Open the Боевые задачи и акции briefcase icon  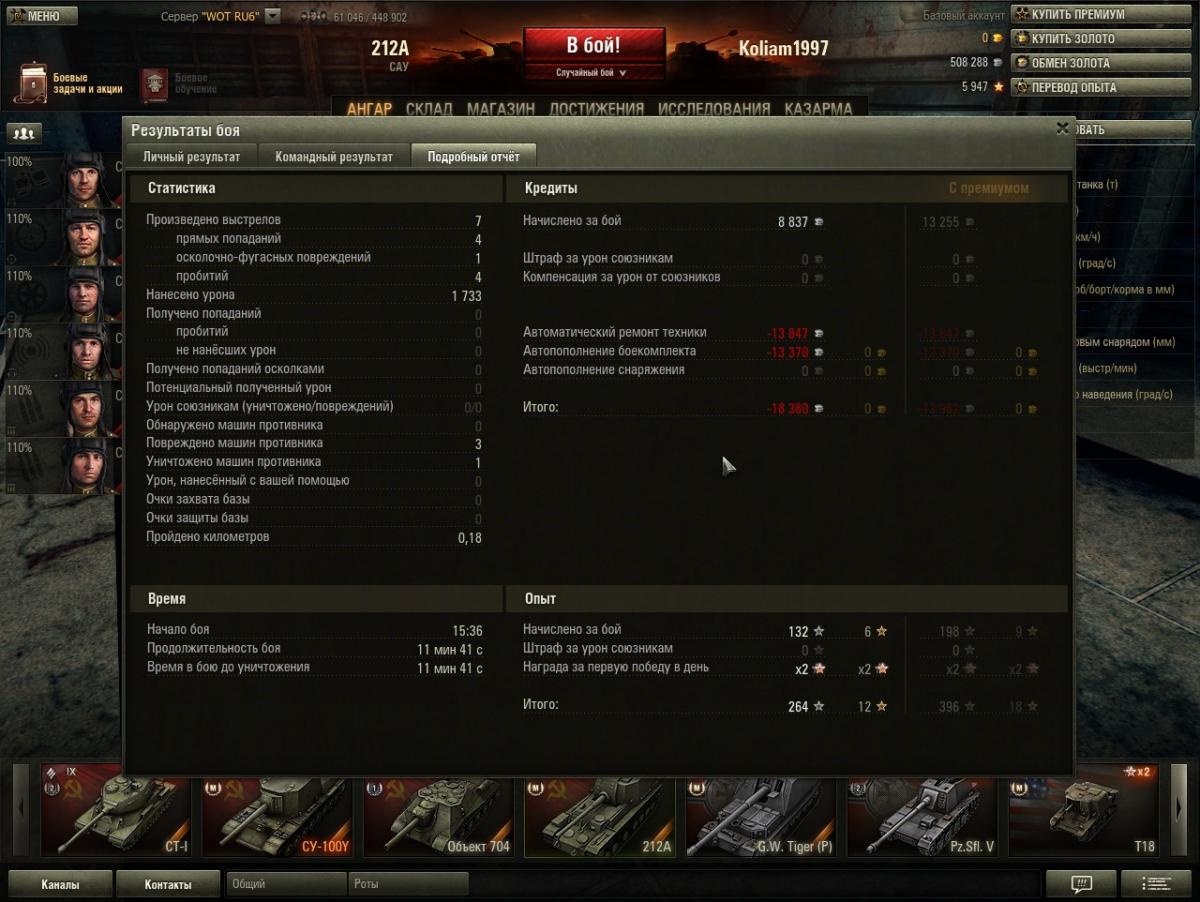click(x=33, y=83)
